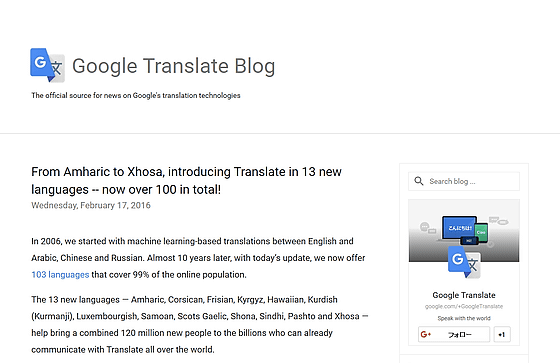
Task: Click the Google Translate badge icon in sidebar
Action: [x=464, y=262]
